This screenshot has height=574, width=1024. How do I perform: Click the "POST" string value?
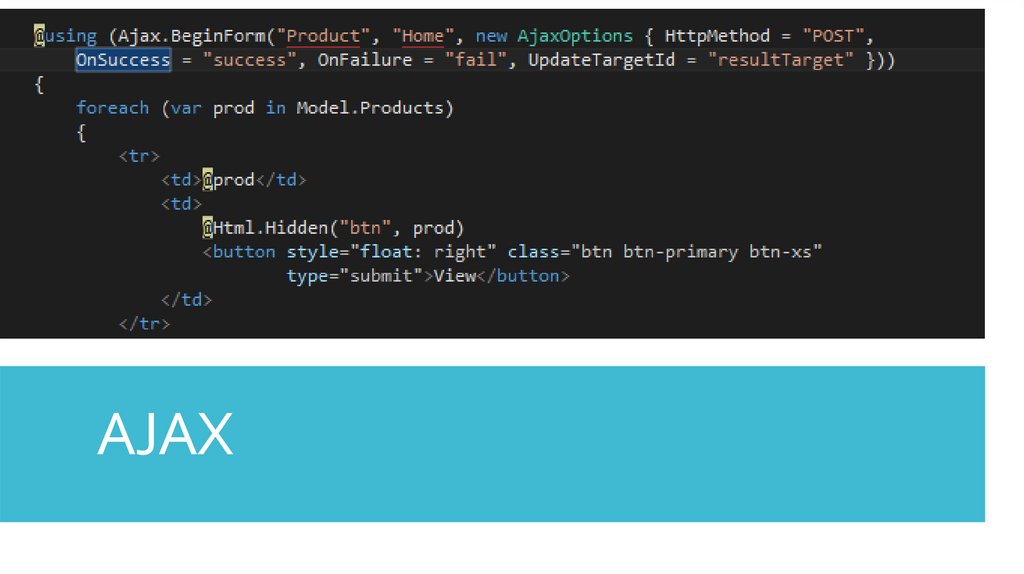tap(833, 36)
